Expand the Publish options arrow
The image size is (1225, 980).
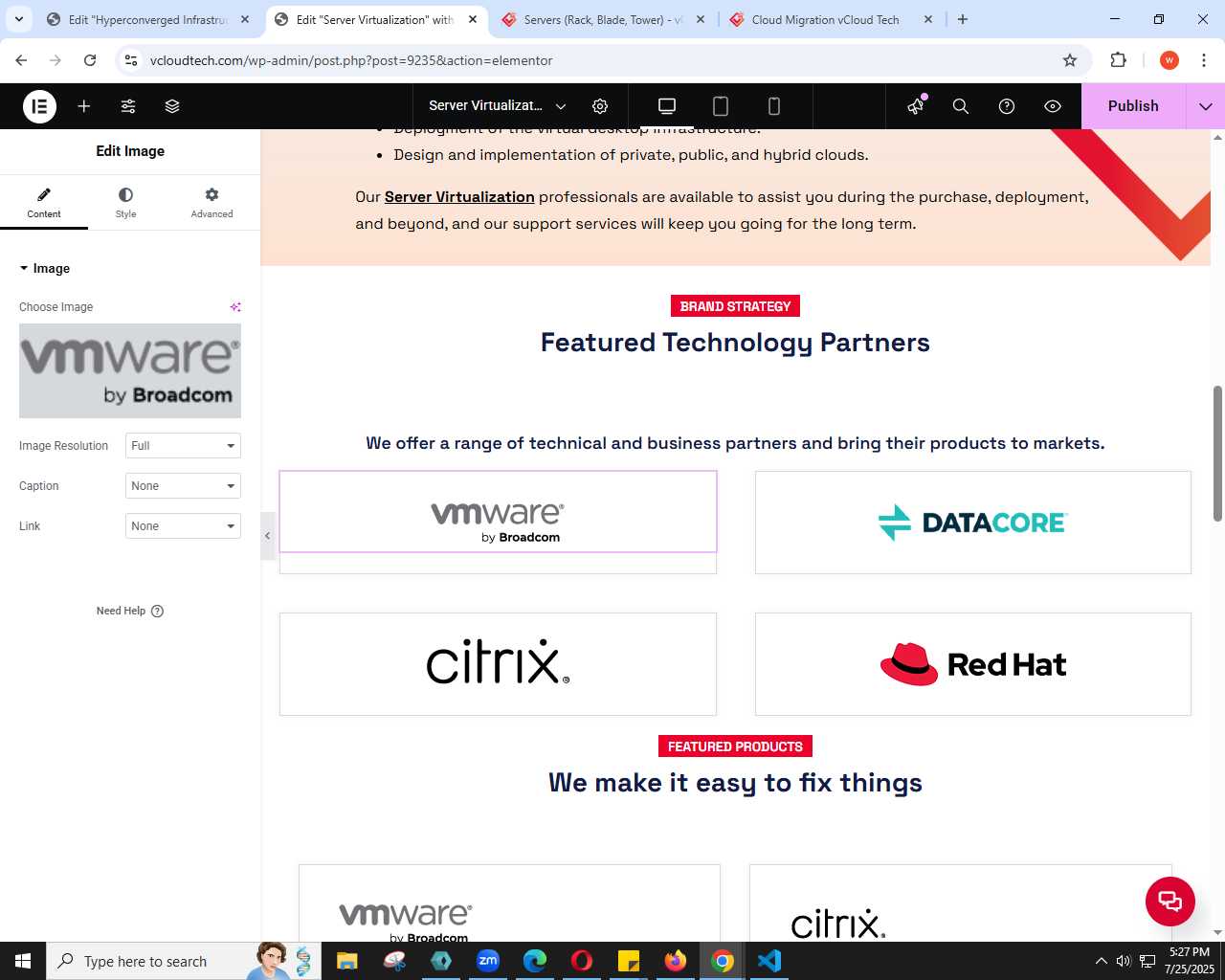(x=1206, y=106)
